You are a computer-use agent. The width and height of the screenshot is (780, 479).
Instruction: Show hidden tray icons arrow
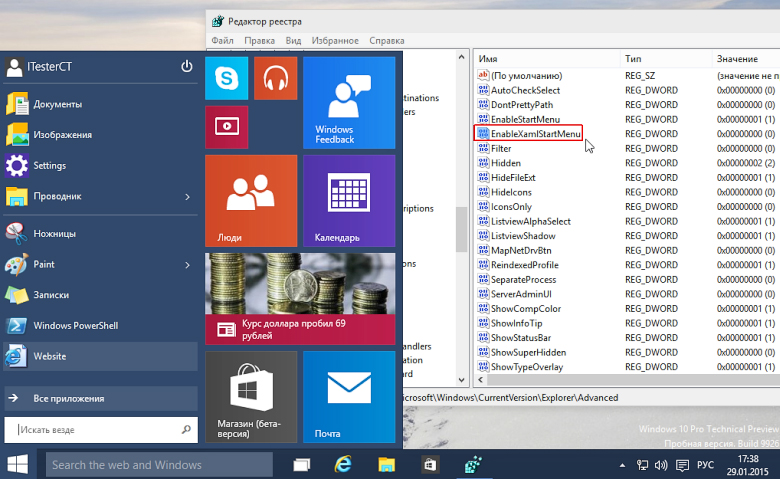coord(622,466)
